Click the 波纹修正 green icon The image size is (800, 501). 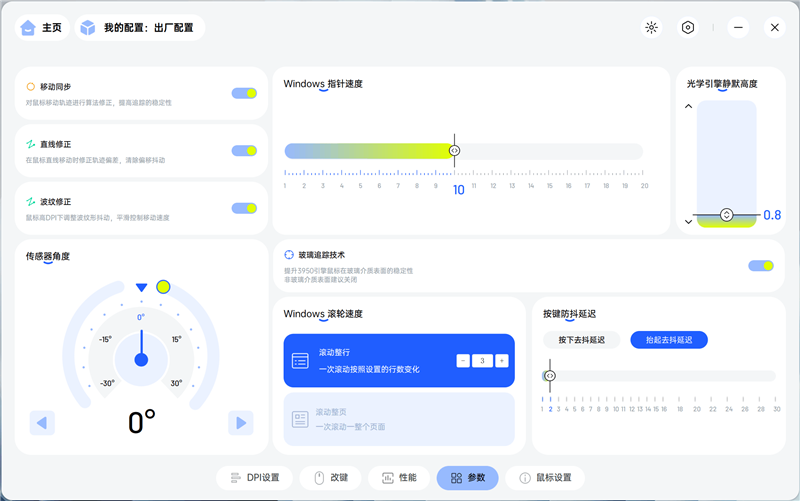click(31, 202)
